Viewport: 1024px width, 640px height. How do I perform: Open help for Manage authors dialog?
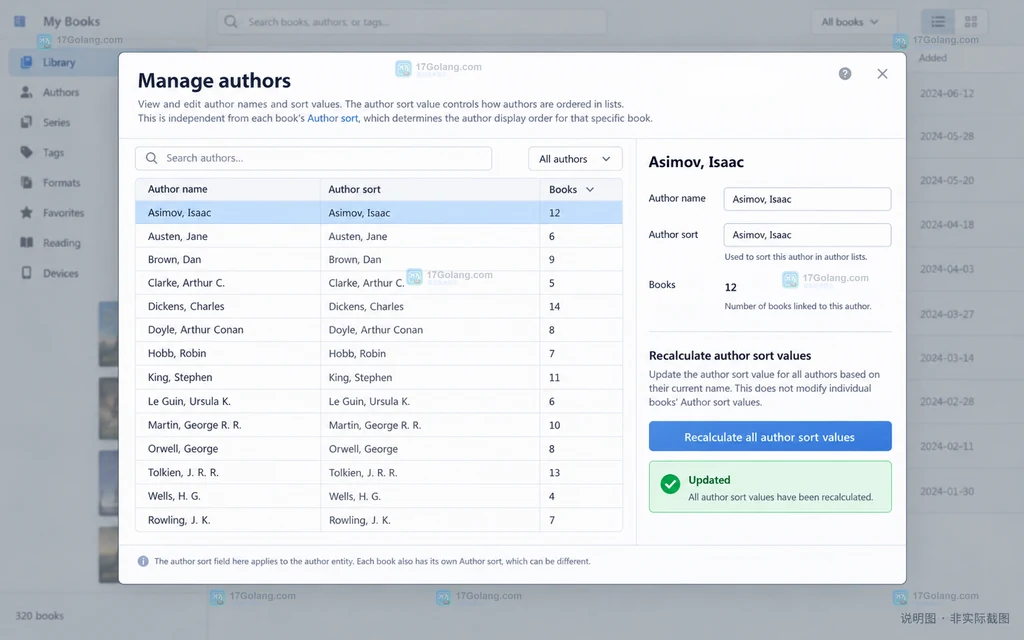tap(844, 74)
